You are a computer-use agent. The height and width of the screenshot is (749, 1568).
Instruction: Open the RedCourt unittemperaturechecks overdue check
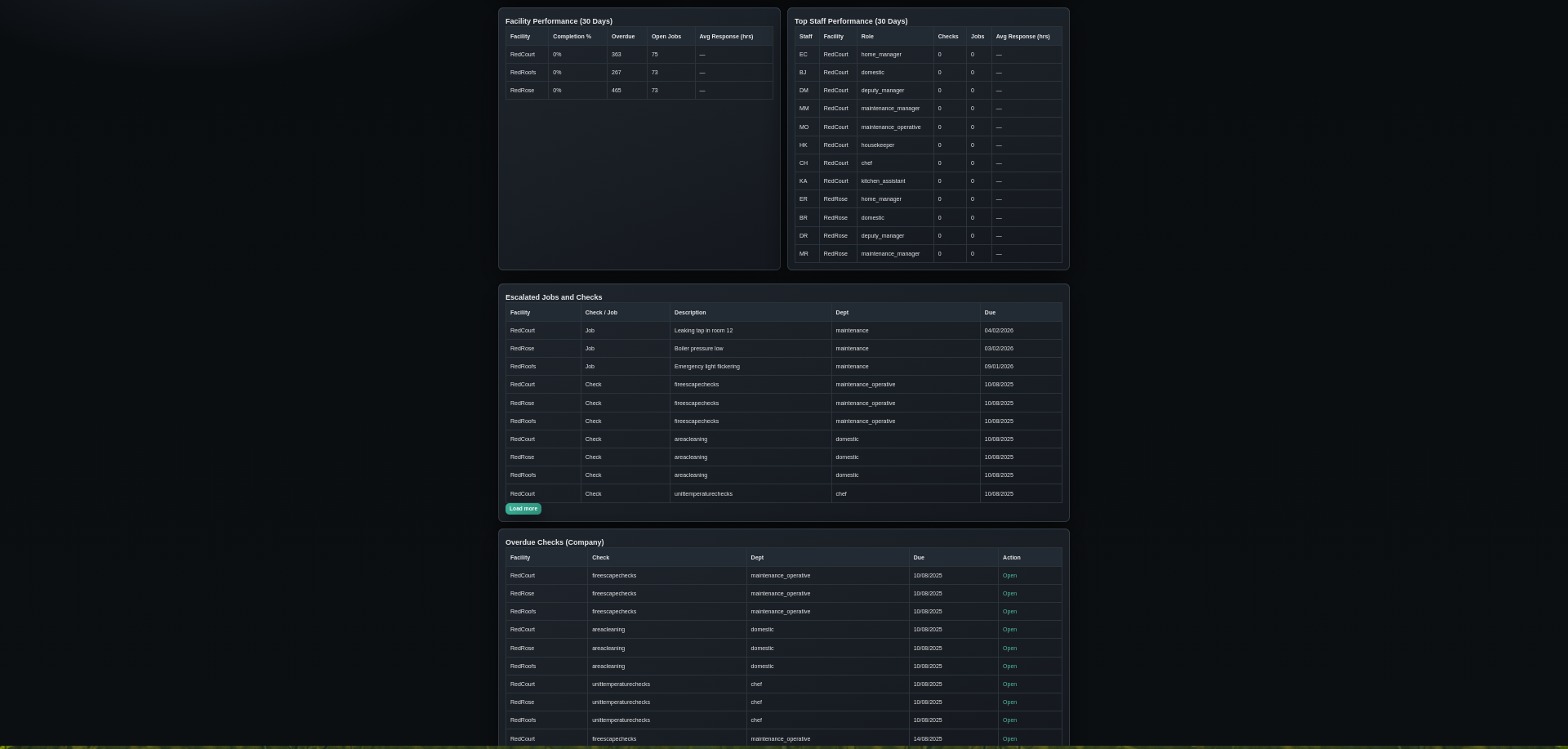tap(1009, 684)
